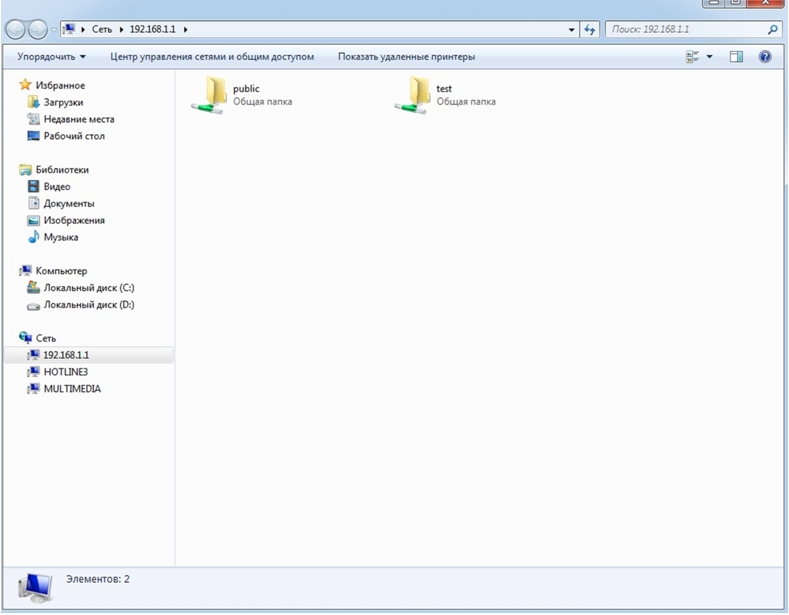789x615 pixels.
Task: Toggle the preview pane icon
Action: coord(737,57)
